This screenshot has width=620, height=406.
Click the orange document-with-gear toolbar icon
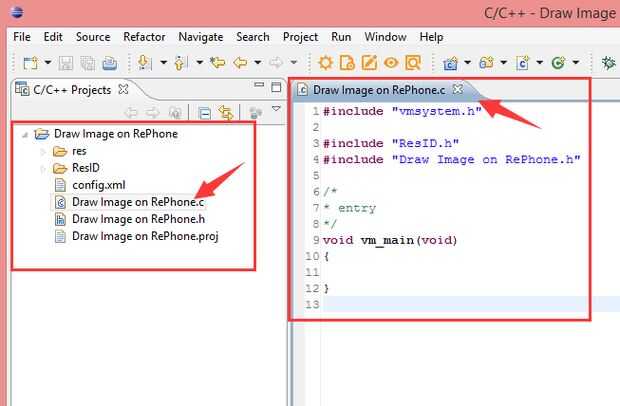pos(348,63)
